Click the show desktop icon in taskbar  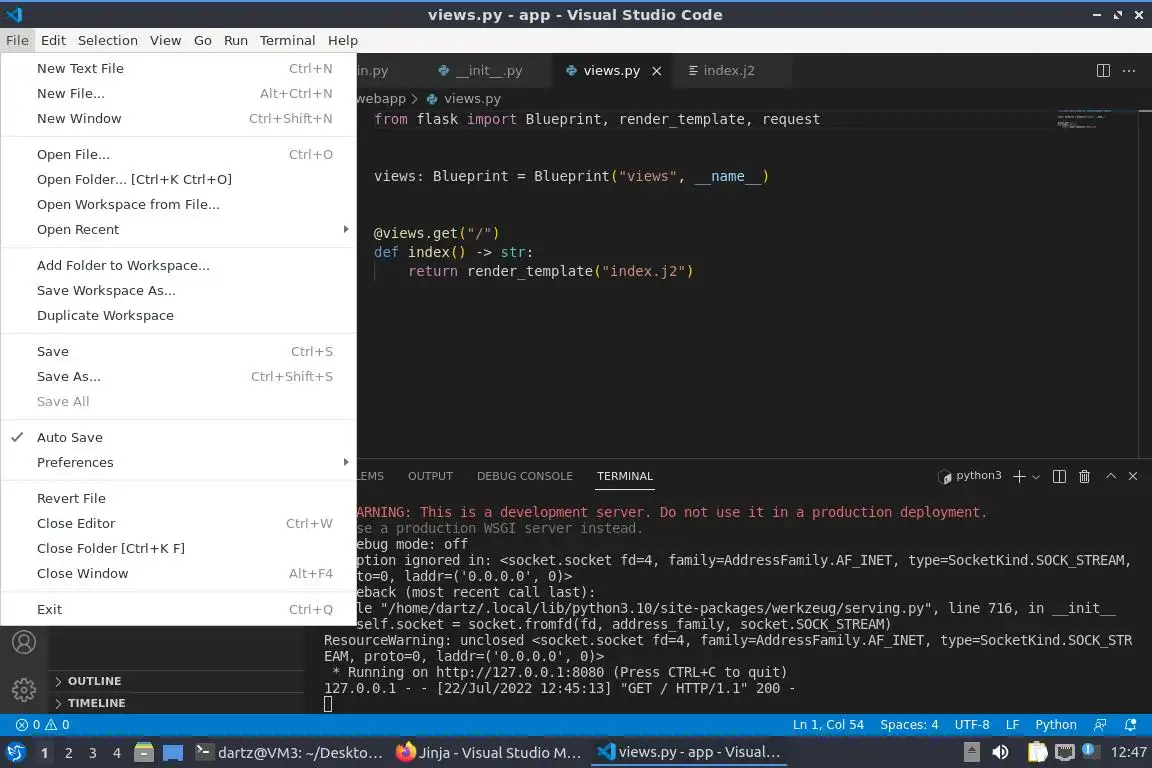point(173,753)
